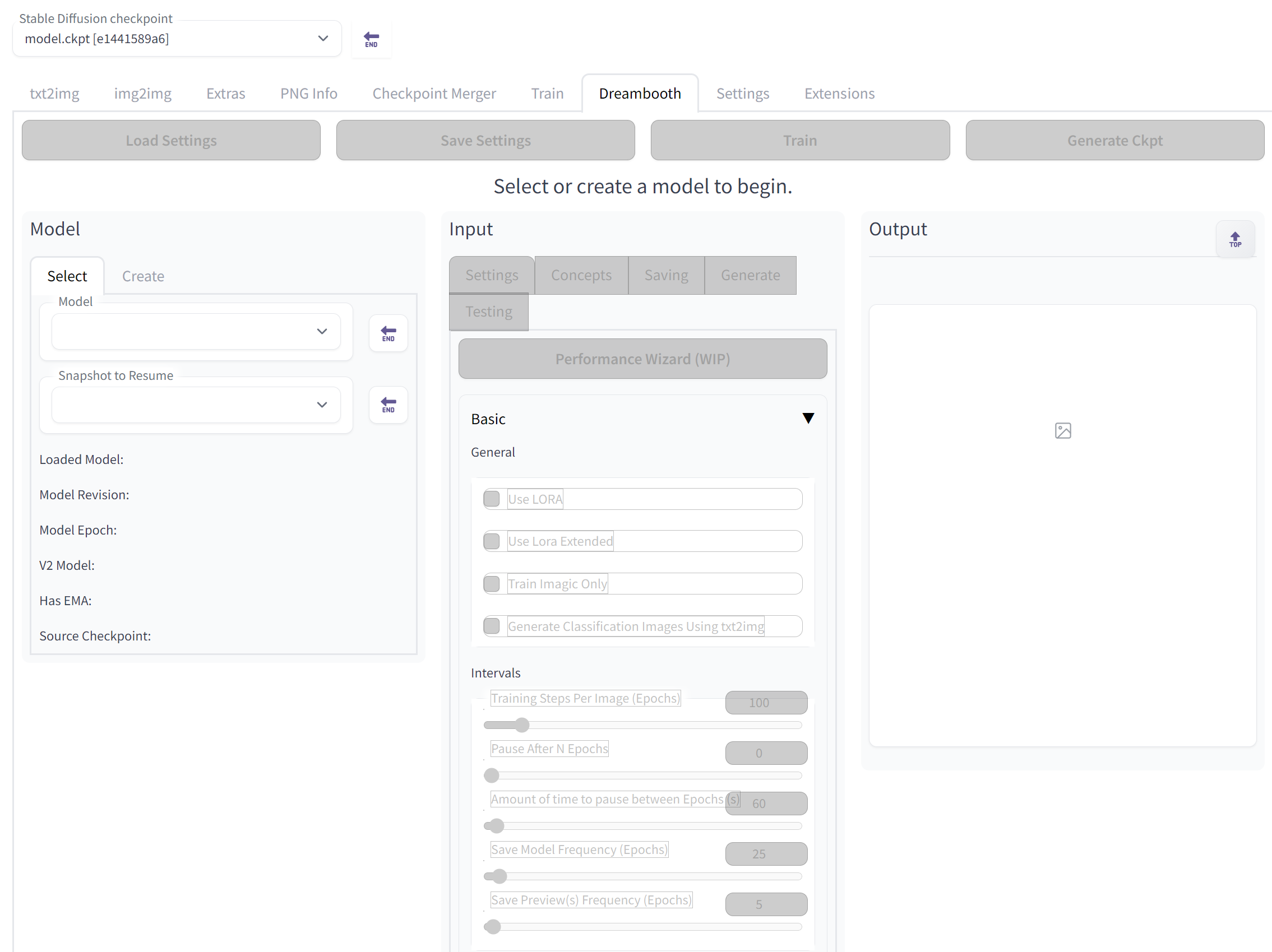
Task: Switch to the txt2img tab
Action: [x=54, y=93]
